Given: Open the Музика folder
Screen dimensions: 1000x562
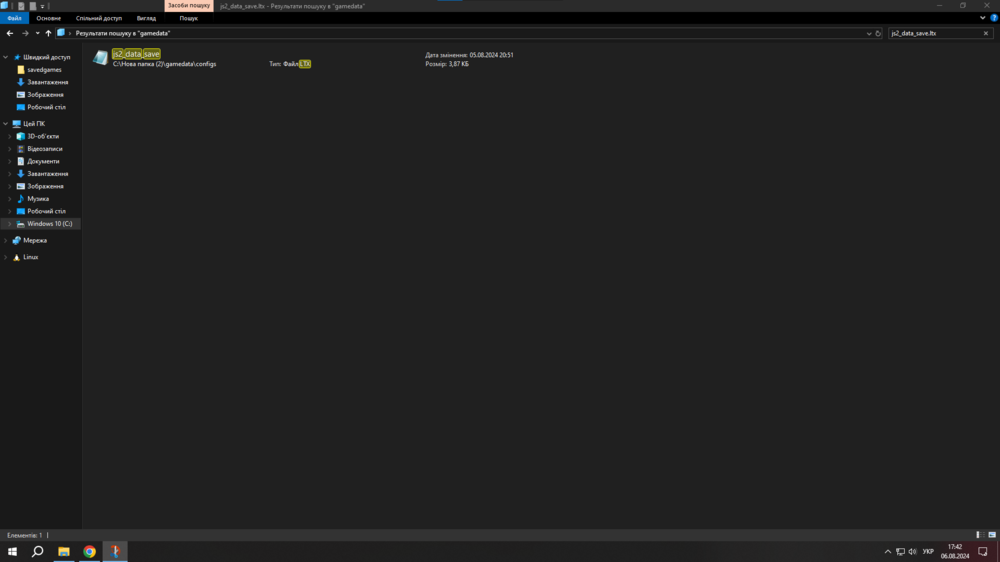Looking at the screenshot, I should coord(38,199).
